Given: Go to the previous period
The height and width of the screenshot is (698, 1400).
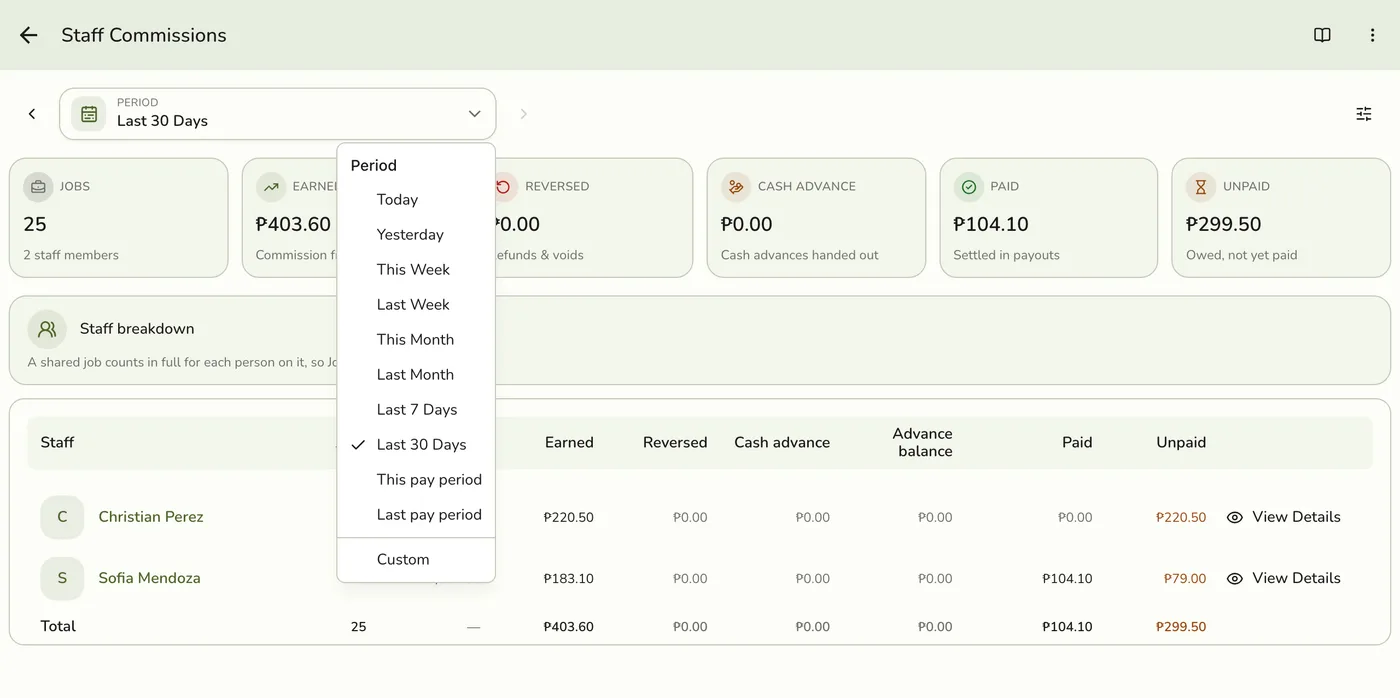Looking at the screenshot, I should pyautogui.click(x=32, y=114).
